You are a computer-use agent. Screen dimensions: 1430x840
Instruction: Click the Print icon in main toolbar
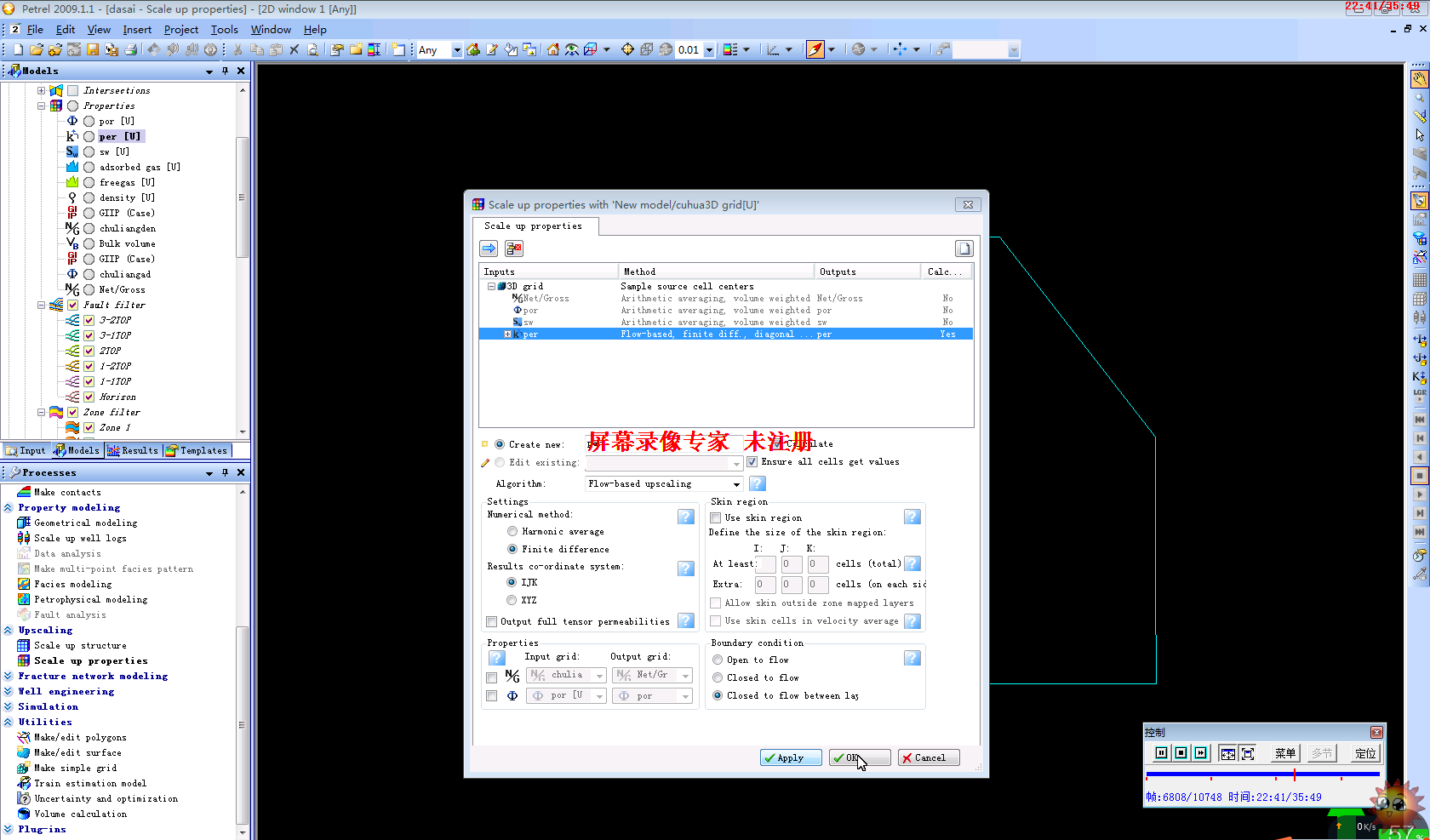pyautogui.click(x=130, y=50)
